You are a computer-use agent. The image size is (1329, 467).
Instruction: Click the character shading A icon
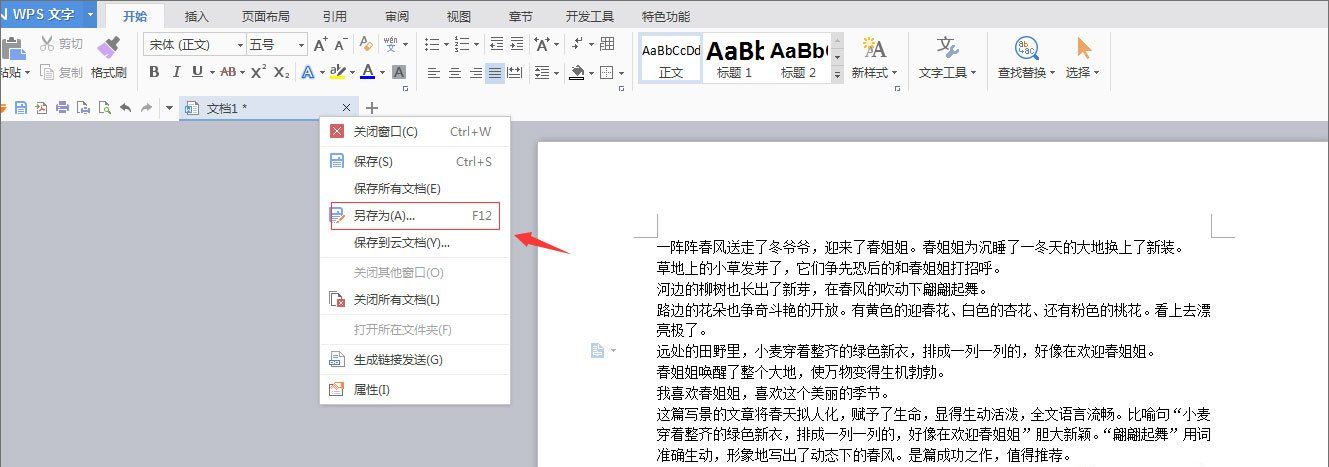click(398, 72)
